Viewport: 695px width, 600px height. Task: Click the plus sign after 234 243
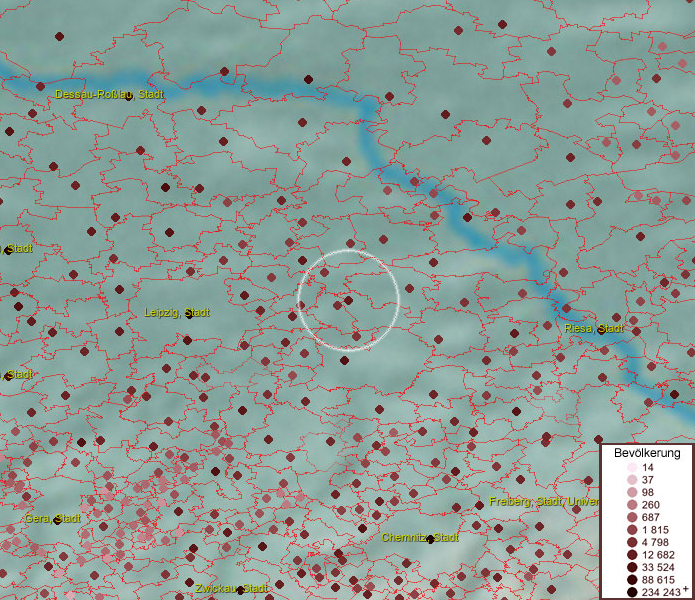686,588
